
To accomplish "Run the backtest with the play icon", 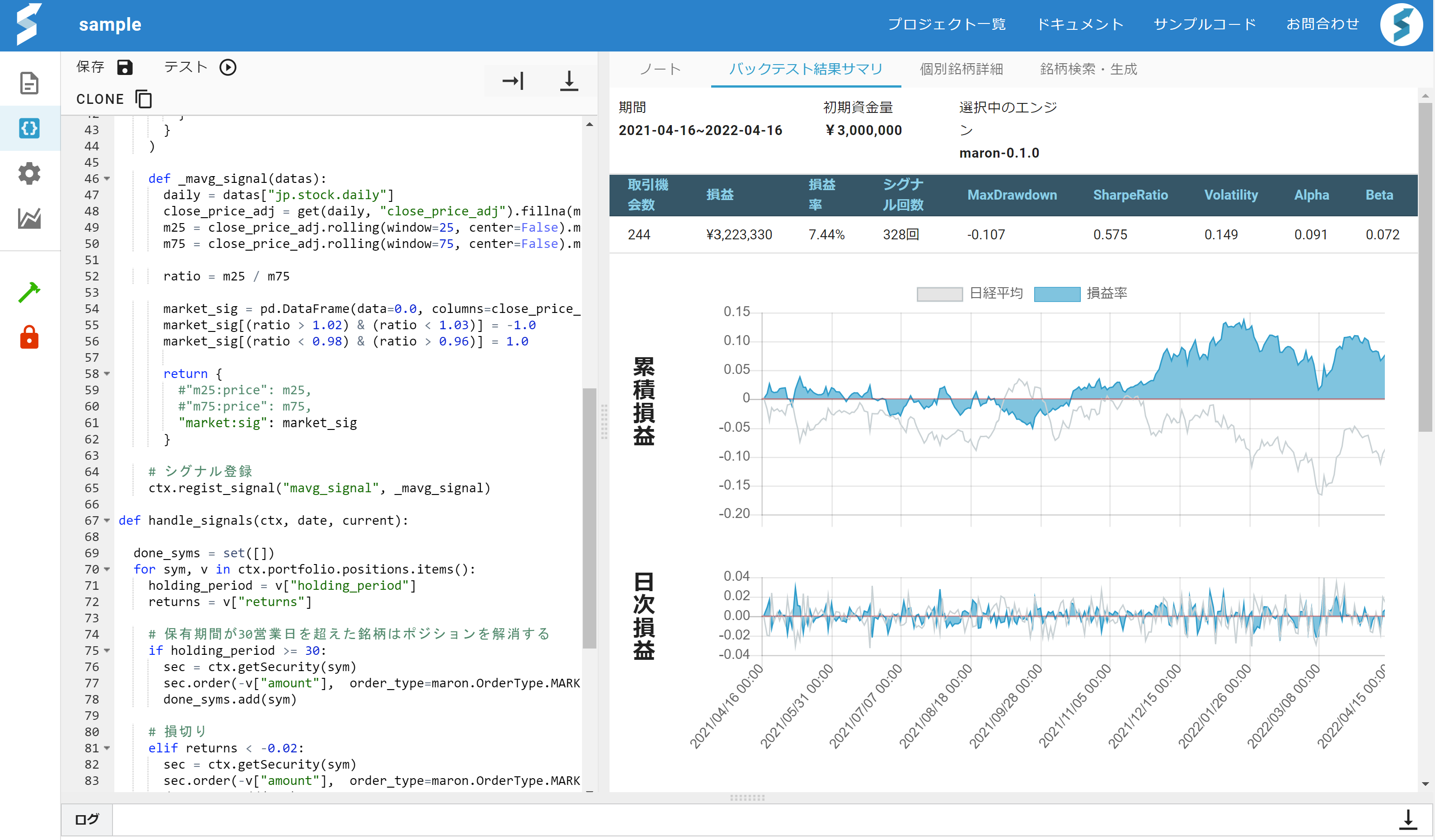I will 228,67.
